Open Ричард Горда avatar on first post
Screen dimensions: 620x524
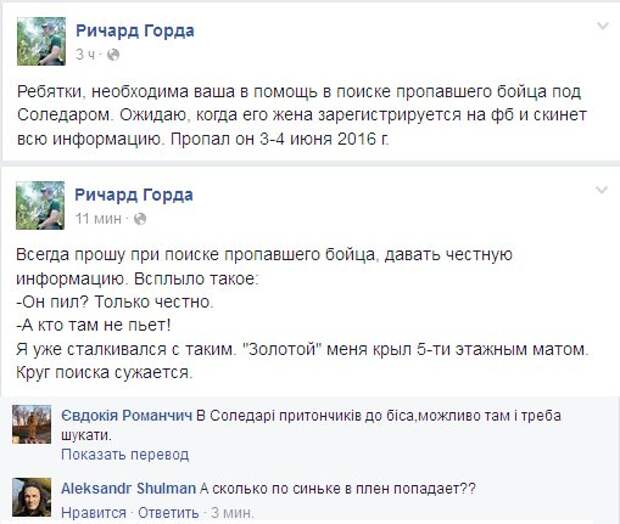(41, 41)
